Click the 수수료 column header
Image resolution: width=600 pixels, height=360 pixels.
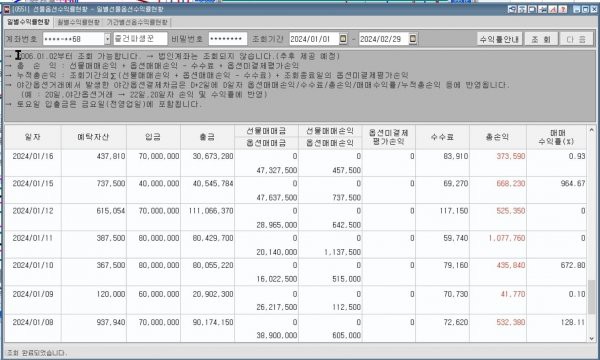(x=442, y=137)
